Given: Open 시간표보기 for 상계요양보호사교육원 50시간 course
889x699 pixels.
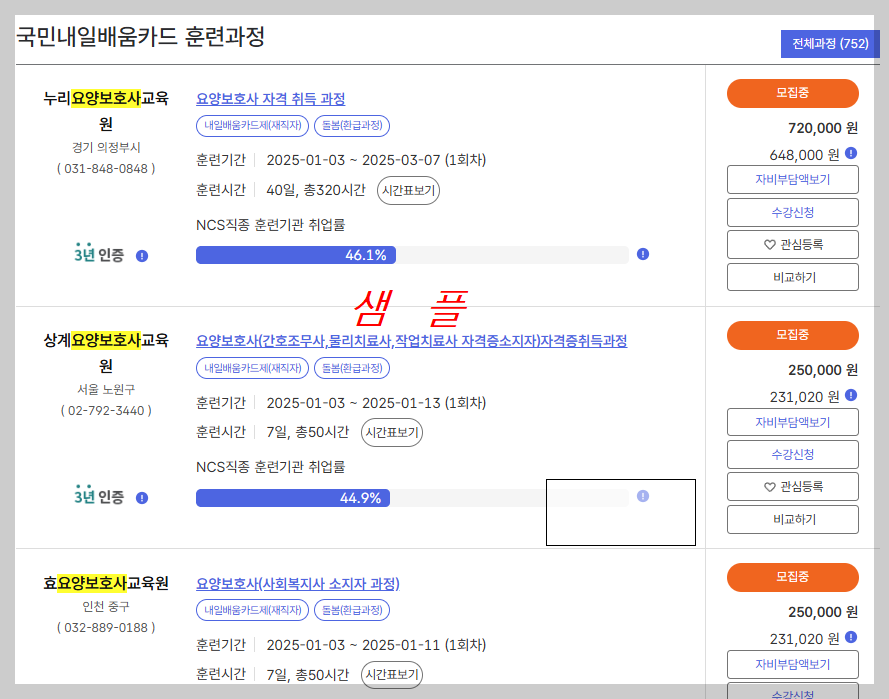Looking at the screenshot, I should tap(392, 433).
